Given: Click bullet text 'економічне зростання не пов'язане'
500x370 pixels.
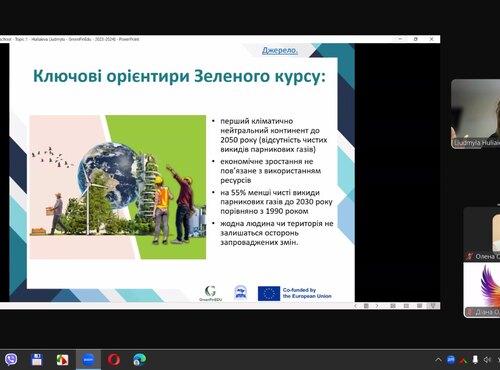Looking at the screenshot, I should (x=271, y=171).
